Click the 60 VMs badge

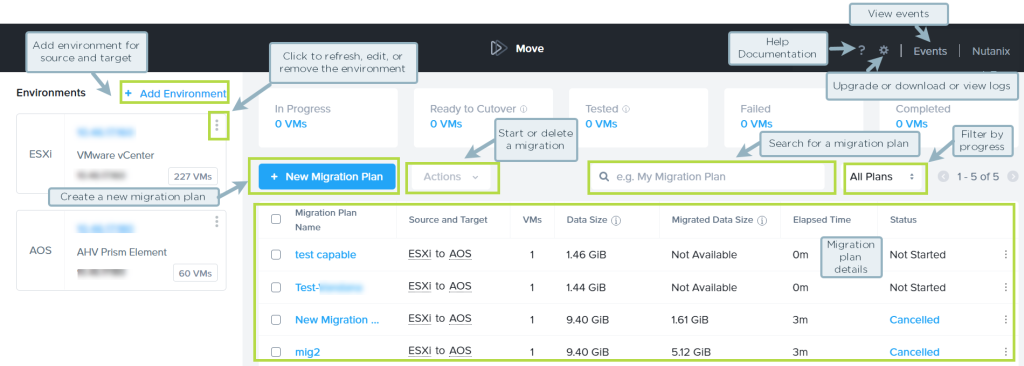pyautogui.click(x=195, y=273)
